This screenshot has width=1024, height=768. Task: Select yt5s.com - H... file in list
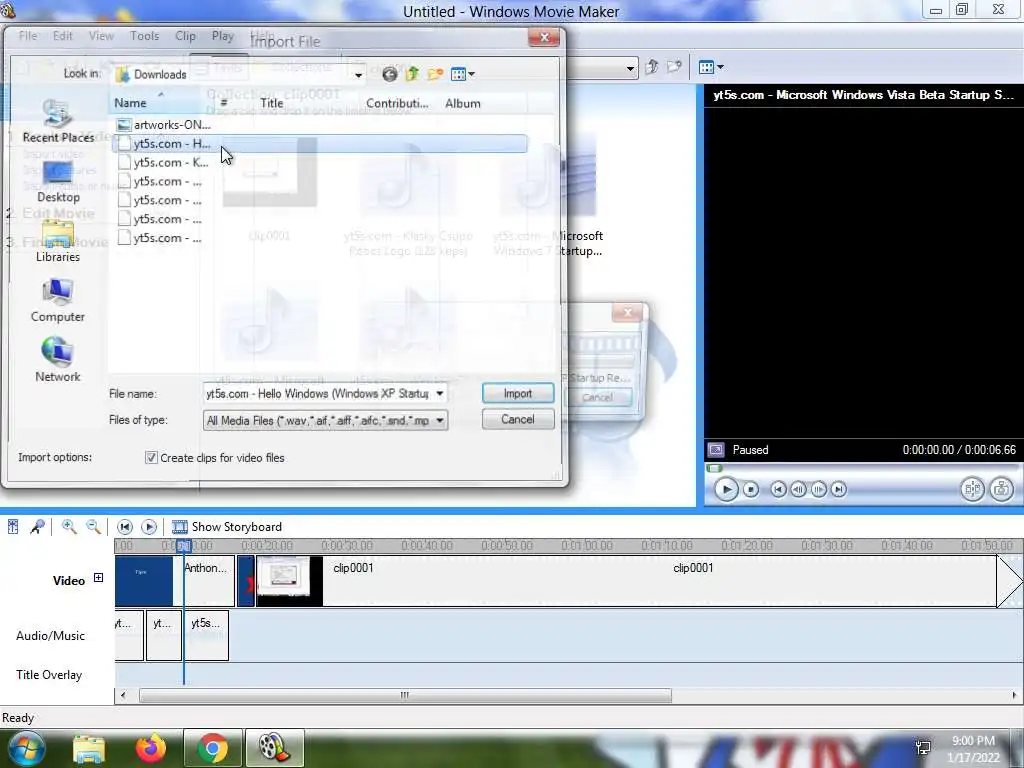click(x=320, y=144)
